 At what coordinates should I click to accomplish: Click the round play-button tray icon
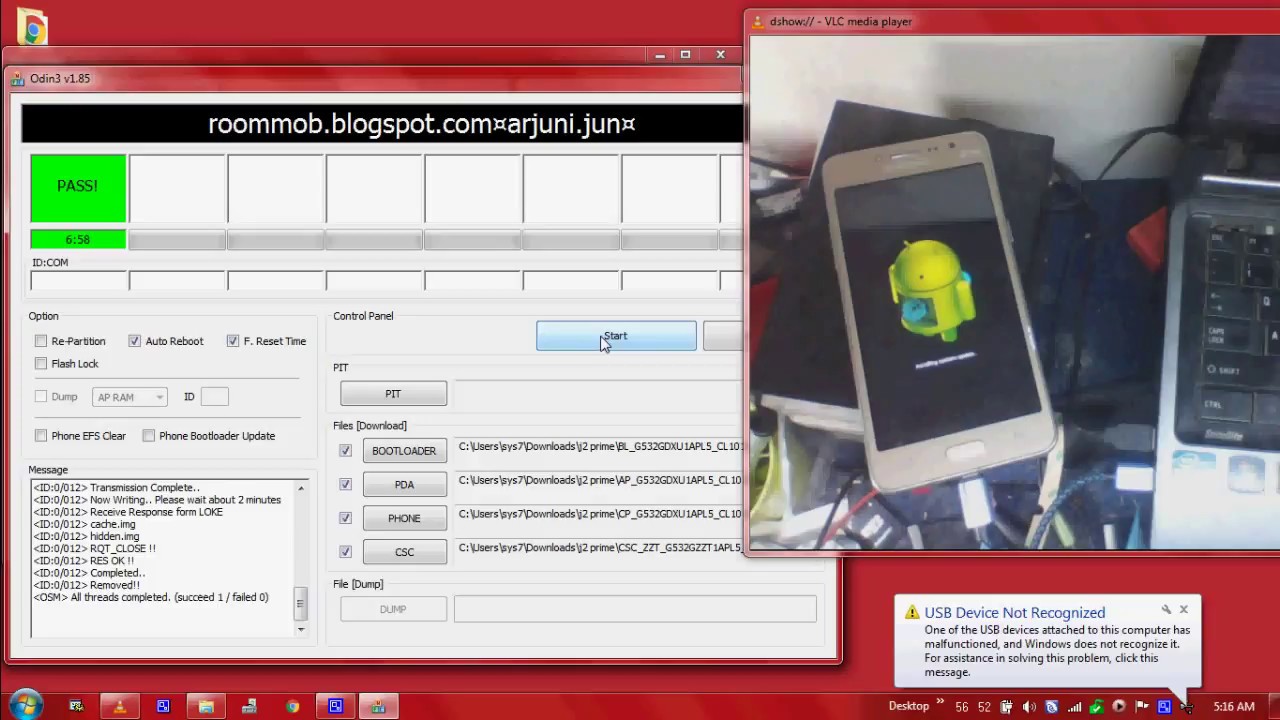pyautogui.click(x=1119, y=707)
